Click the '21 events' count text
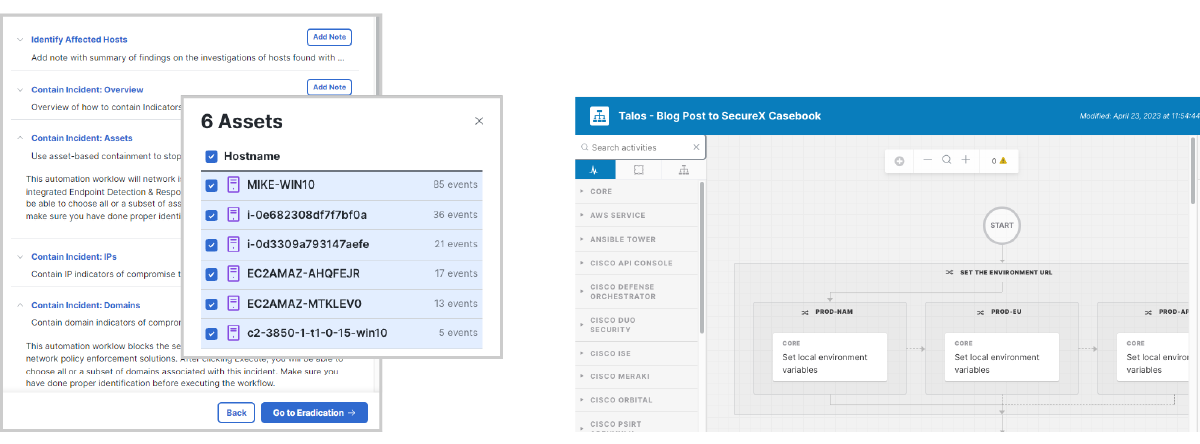Image resolution: width=1200 pixels, height=444 pixels. (x=456, y=244)
